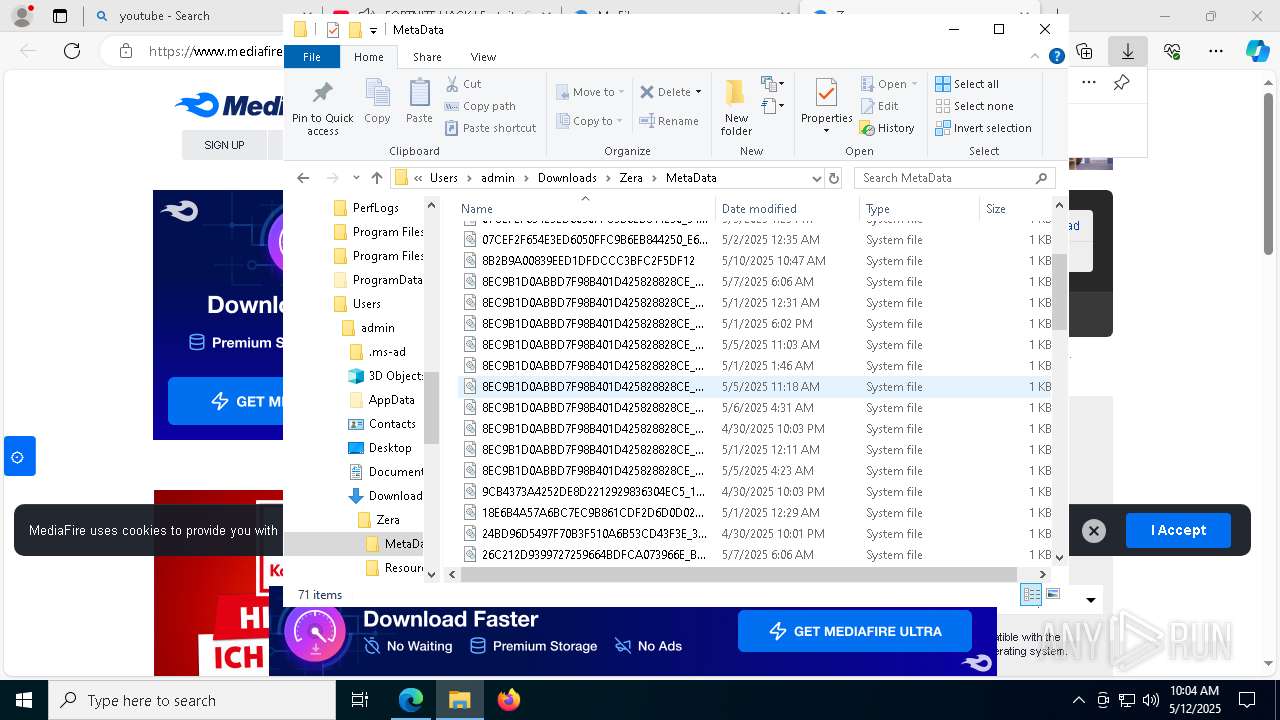This screenshot has width=1280, height=720.
Task: Dismiss the cookie banner with X
Action: 1094,531
